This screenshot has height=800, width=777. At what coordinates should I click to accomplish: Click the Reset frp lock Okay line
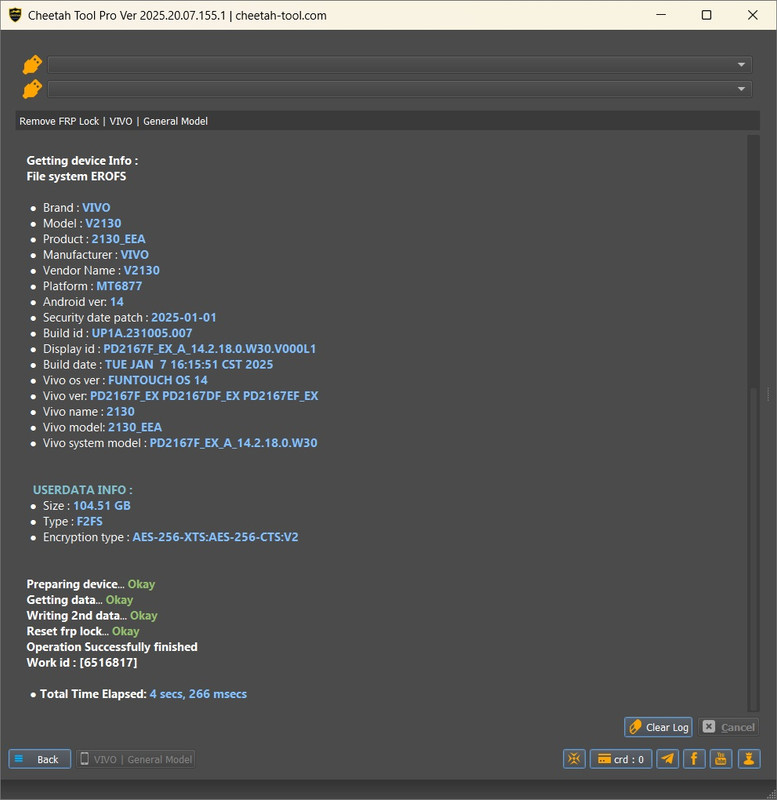[83, 631]
